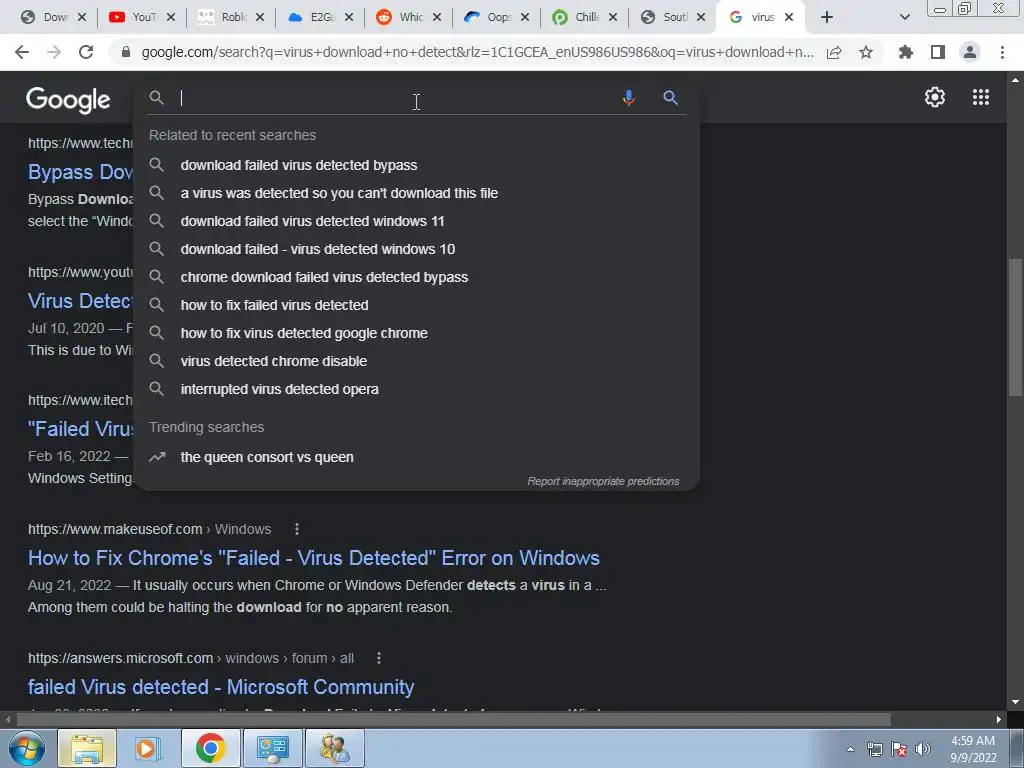Toggle the browser side panel icon
This screenshot has width=1024, height=768.
tap(938, 52)
